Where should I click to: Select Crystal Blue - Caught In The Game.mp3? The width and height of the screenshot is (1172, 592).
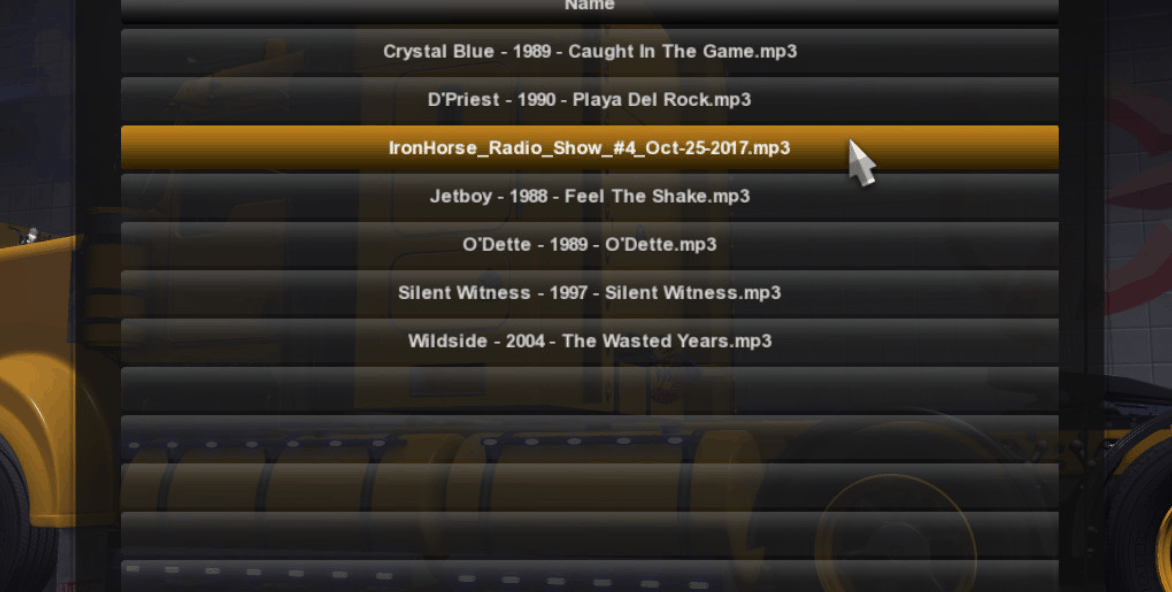(x=590, y=52)
